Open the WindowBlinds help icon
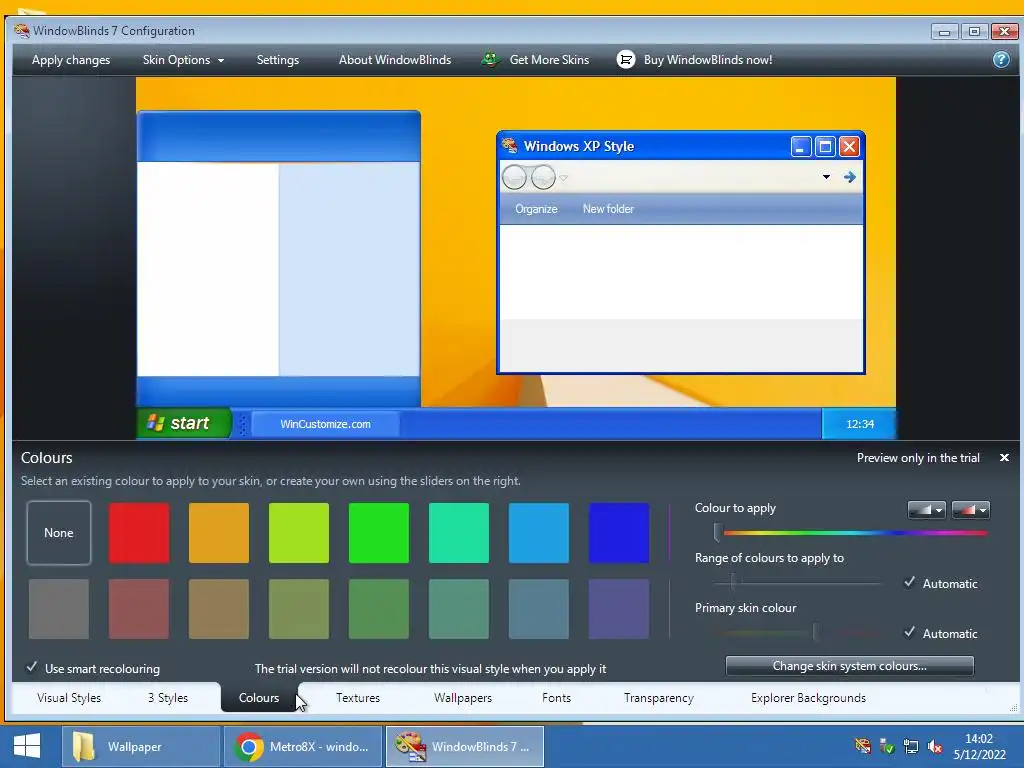Image resolution: width=1024 pixels, height=768 pixels. pos(1000,60)
